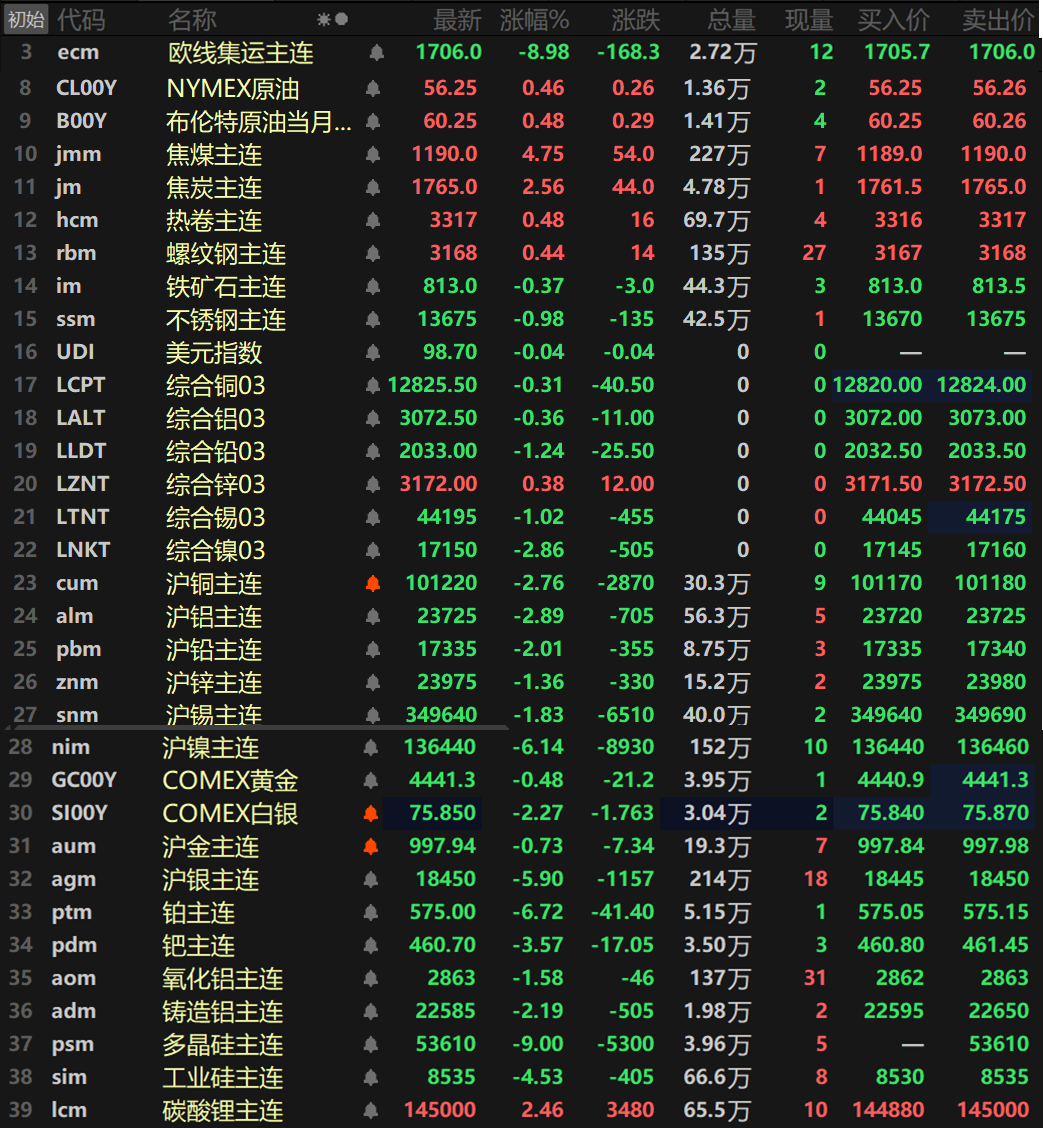Click the bell icon for 沪镍主连
The height and width of the screenshot is (1128, 1043).
[x=371, y=747]
